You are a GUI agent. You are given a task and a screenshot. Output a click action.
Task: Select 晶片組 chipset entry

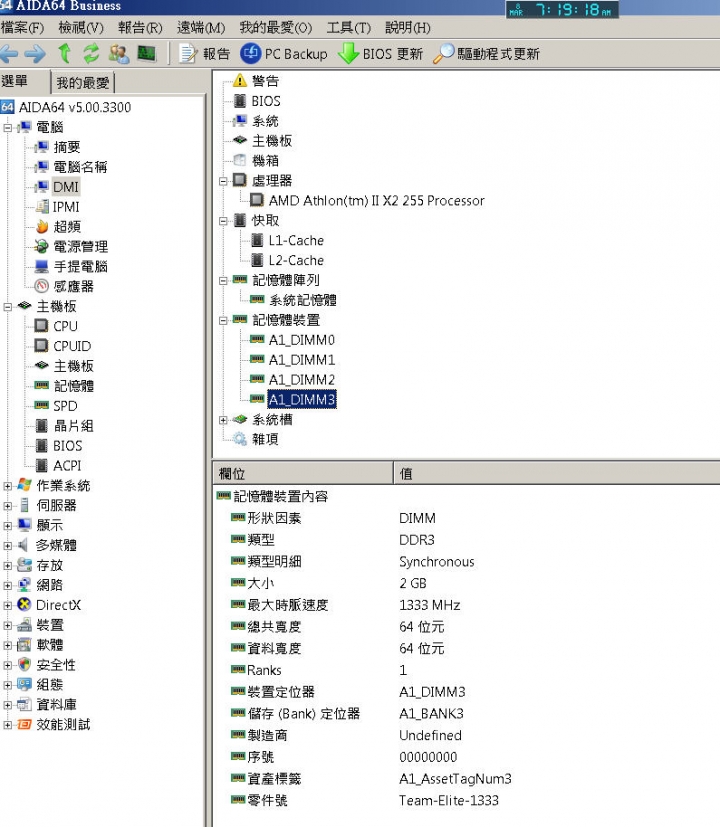[73, 426]
